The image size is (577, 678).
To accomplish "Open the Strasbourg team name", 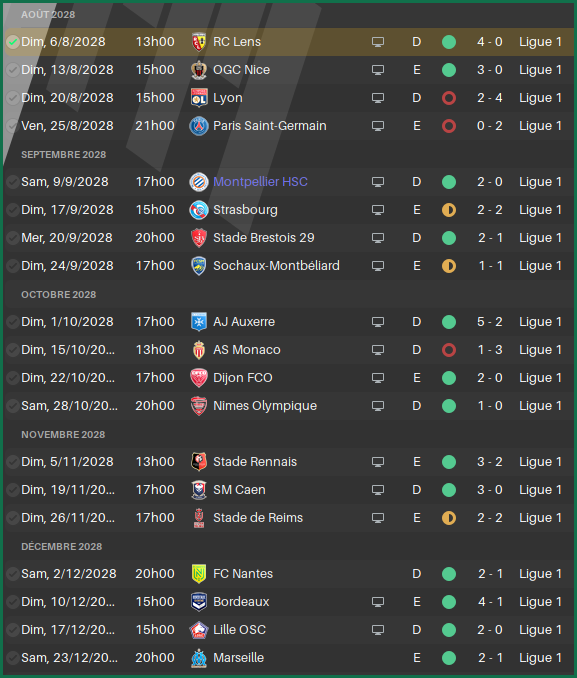I will (x=245, y=210).
